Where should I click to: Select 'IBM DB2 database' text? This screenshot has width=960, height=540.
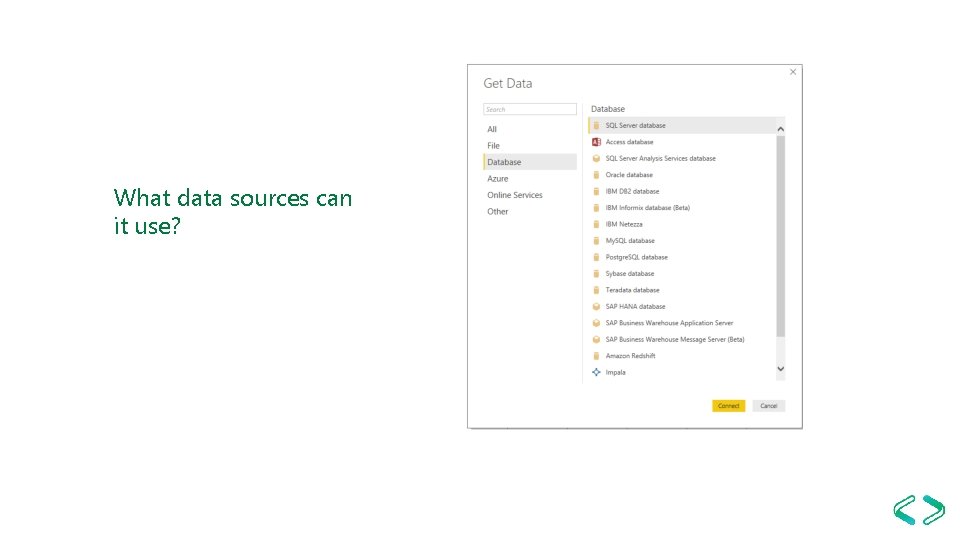click(632, 192)
